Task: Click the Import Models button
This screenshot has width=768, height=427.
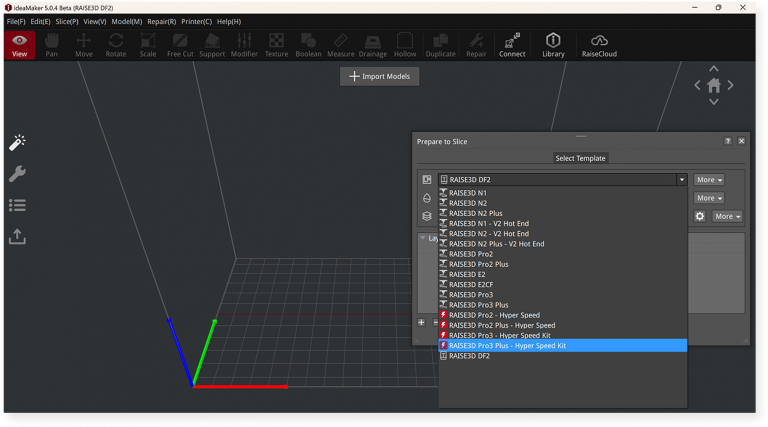Action: (379, 76)
